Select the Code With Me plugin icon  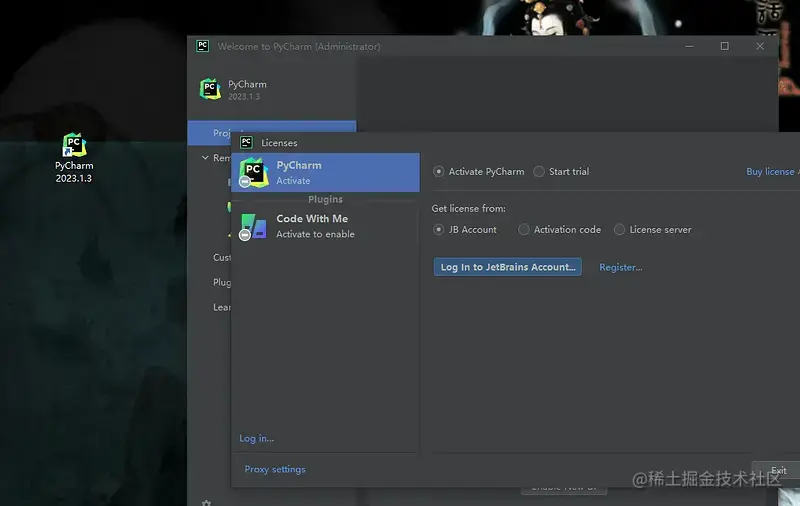253,226
